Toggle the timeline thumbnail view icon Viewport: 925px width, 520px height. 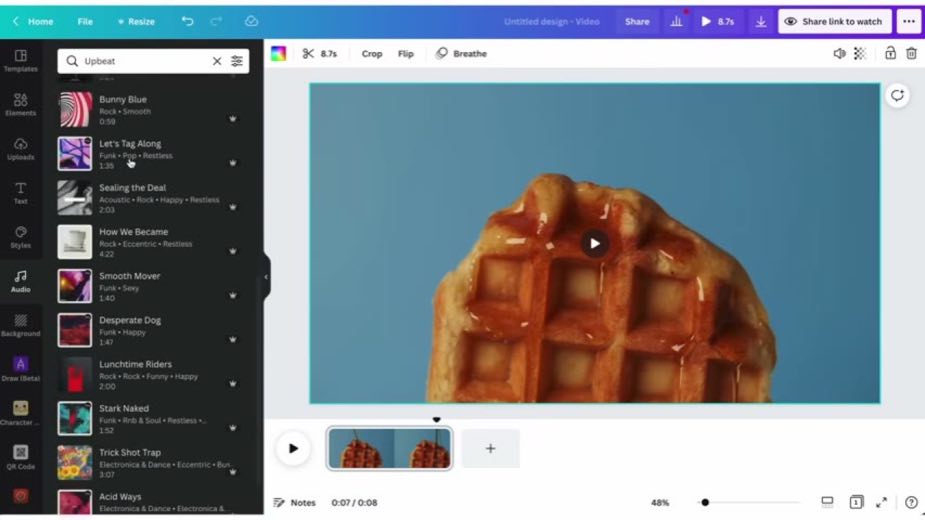[827, 502]
